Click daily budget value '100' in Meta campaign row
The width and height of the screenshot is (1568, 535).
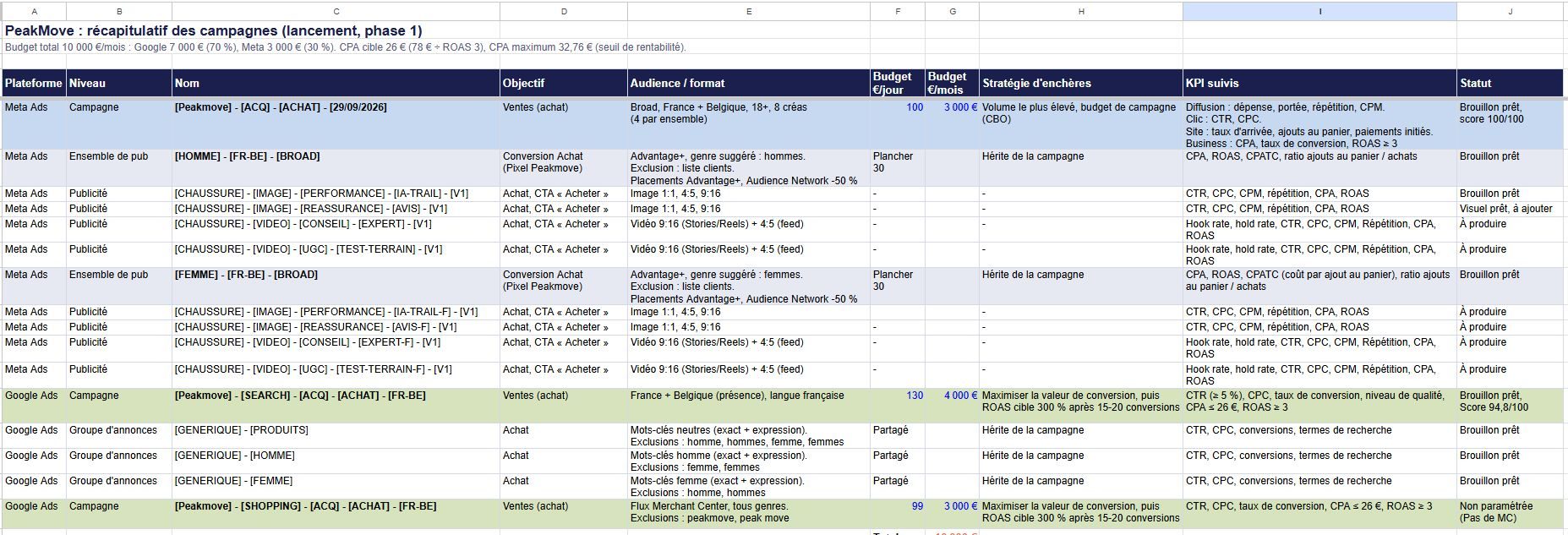915,107
